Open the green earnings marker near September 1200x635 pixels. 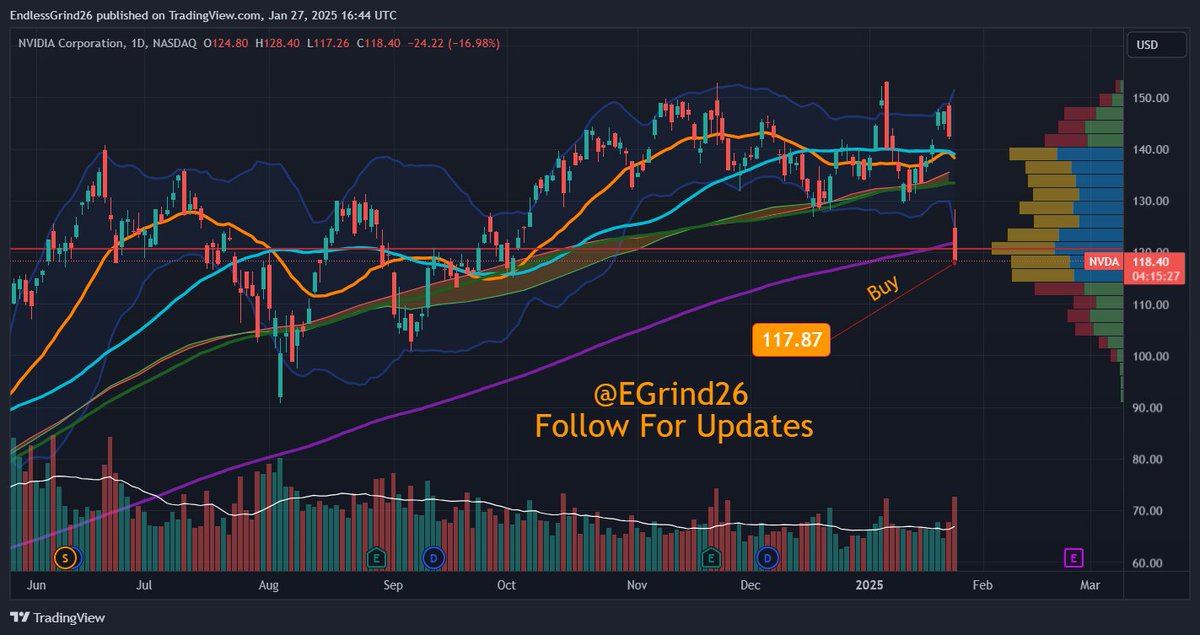(377, 556)
